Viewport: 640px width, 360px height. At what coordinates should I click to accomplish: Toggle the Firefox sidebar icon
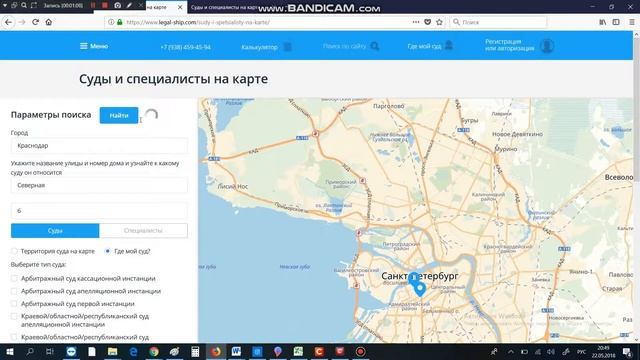click(616, 22)
